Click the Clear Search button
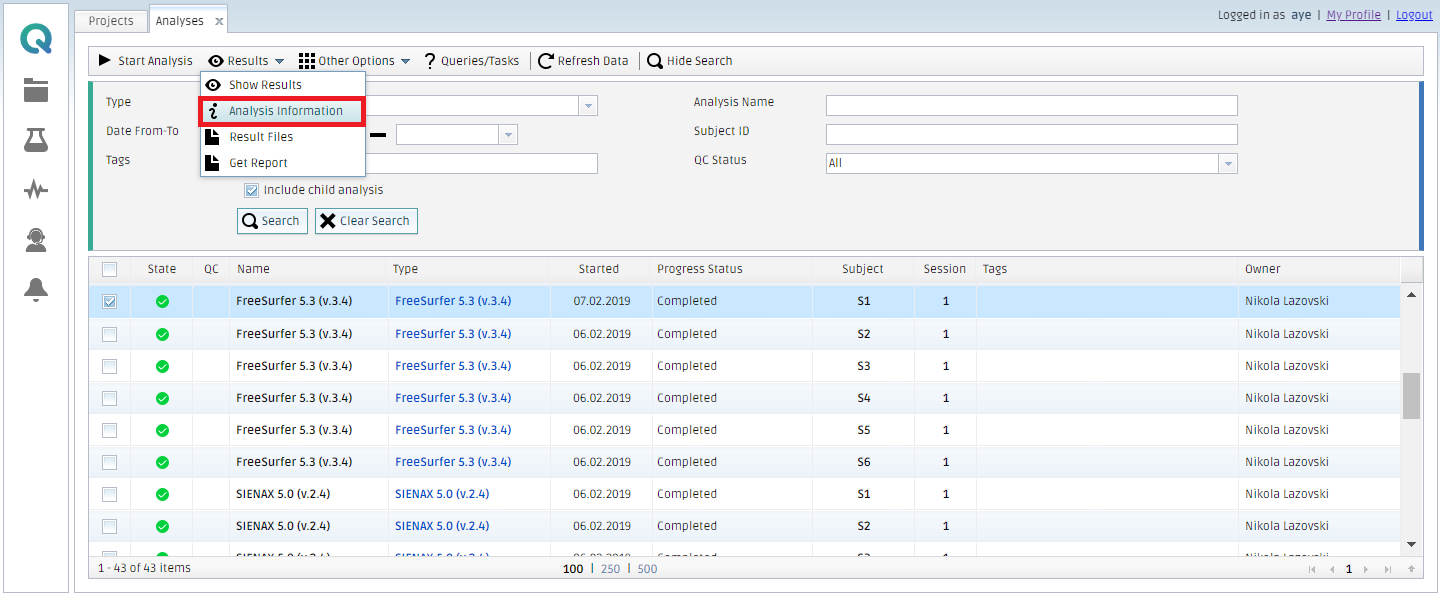Screen dimensions: 1440x593 [366, 221]
